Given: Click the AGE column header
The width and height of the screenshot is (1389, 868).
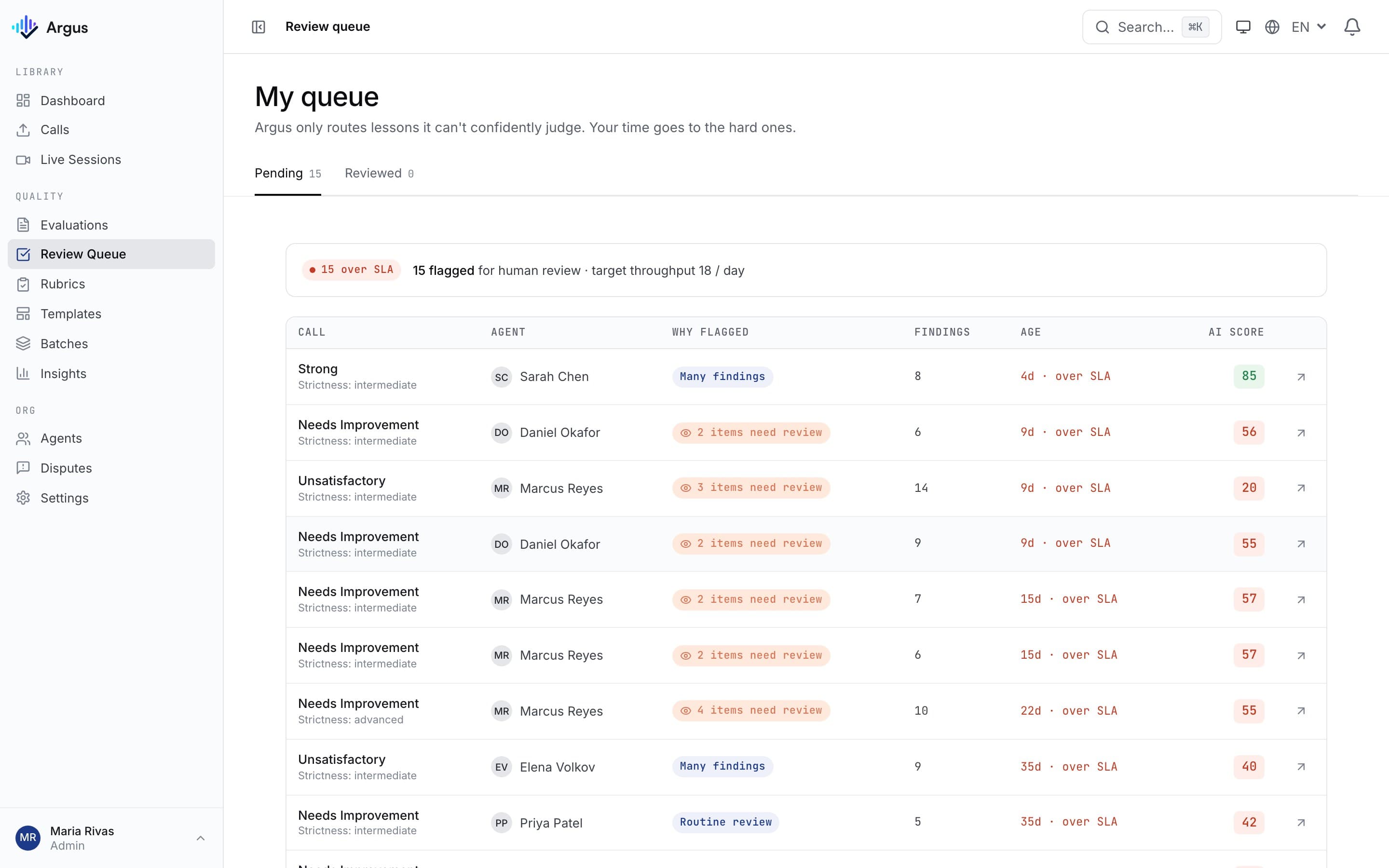Looking at the screenshot, I should [1030, 332].
